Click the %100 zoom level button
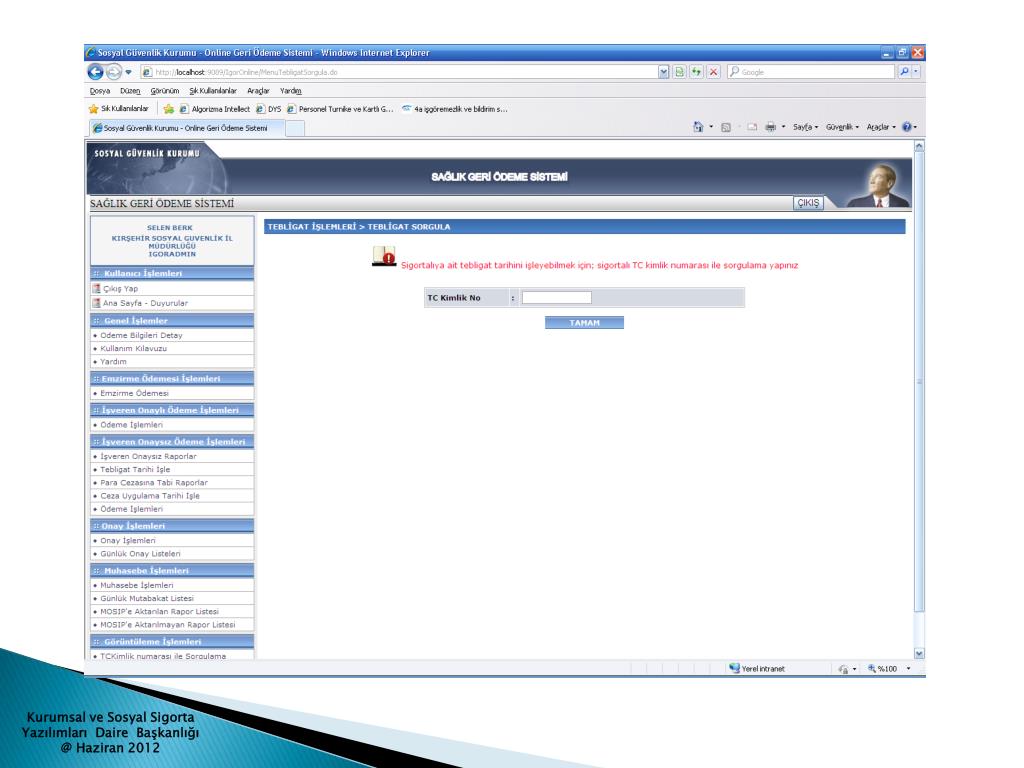The image size is (1024, 768). [882, 669]
